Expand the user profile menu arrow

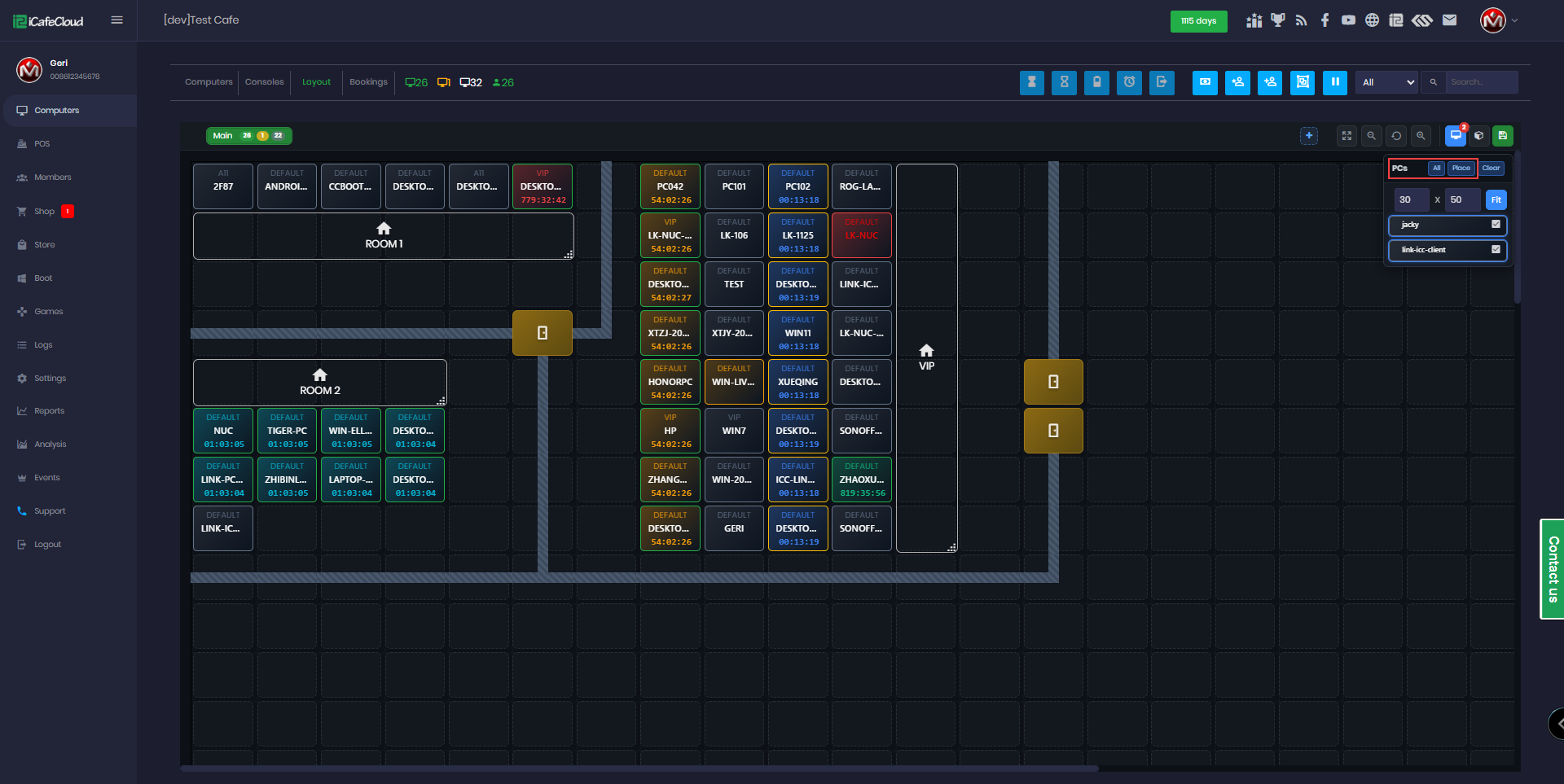pos(1514,20)
